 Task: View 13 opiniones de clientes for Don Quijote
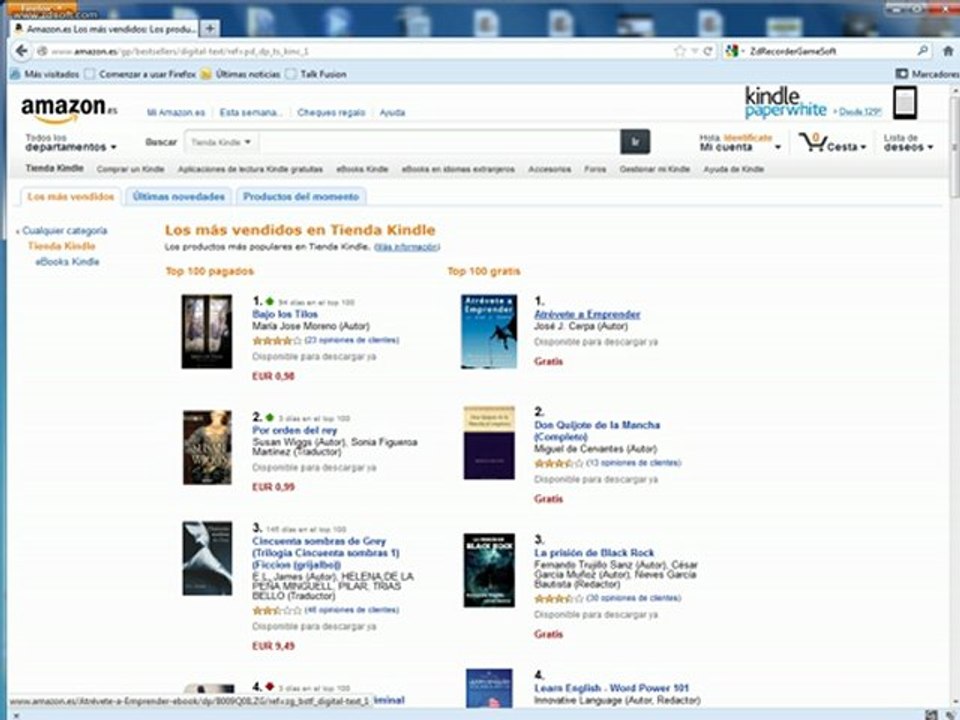pos(634,463)
